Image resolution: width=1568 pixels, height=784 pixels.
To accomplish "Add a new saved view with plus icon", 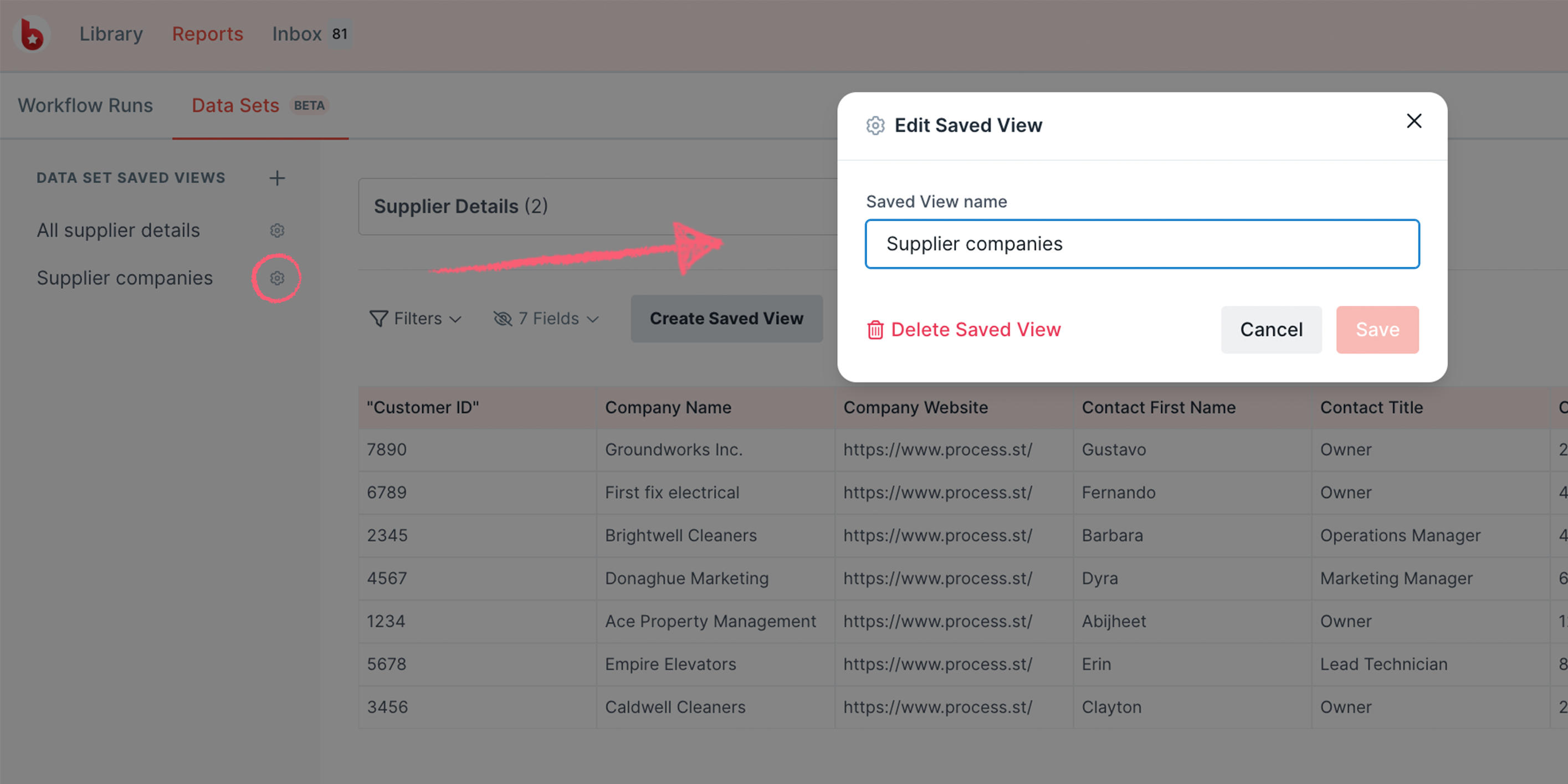I will click(277, 178).
